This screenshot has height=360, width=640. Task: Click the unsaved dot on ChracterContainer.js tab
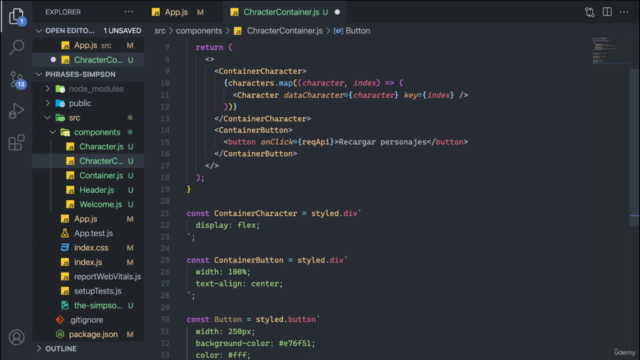pyautogui.click(x=337, y=12)
